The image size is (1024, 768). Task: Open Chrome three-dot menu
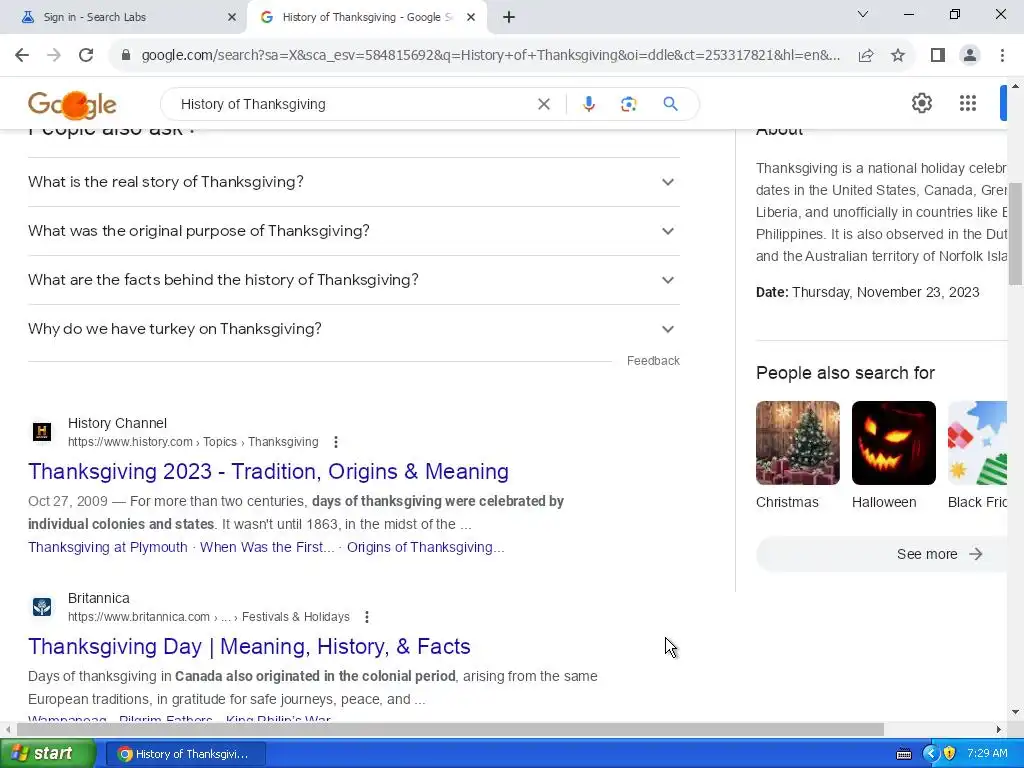1002,56
